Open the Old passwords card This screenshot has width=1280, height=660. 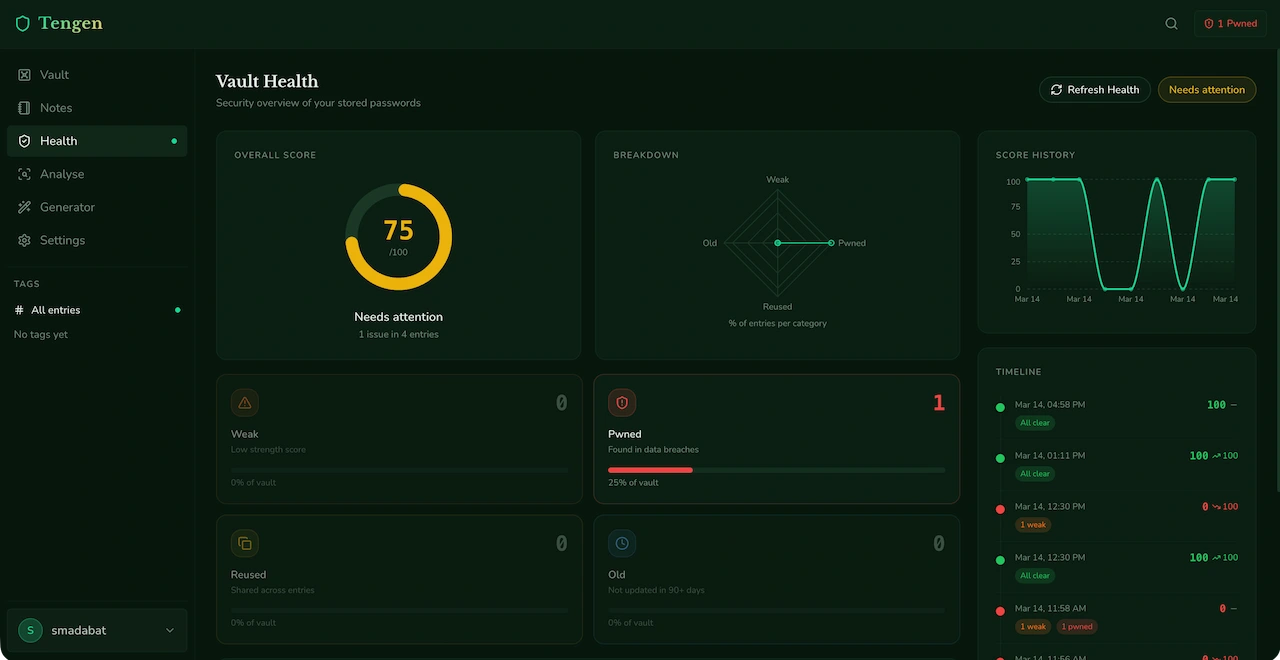coord(777,580)
